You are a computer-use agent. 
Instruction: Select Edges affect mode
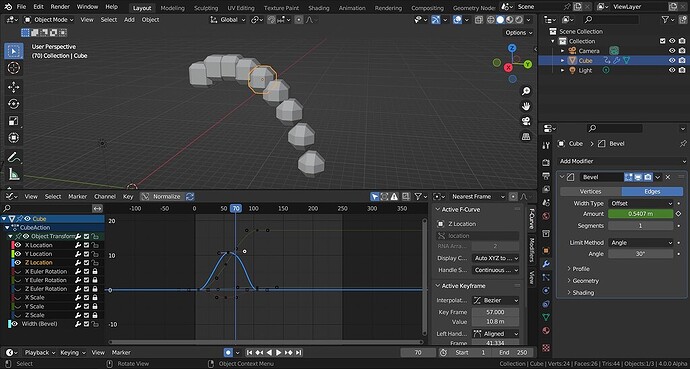652,191
